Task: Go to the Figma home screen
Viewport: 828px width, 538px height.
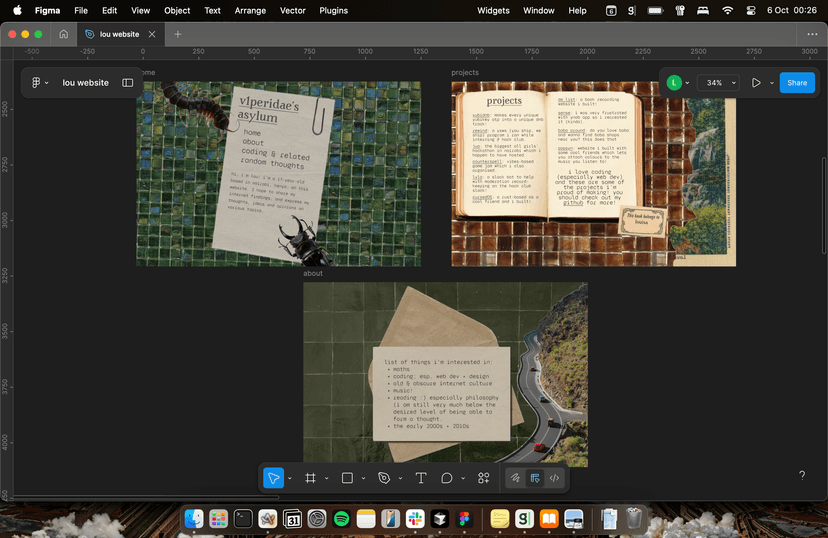Action: 64,34
